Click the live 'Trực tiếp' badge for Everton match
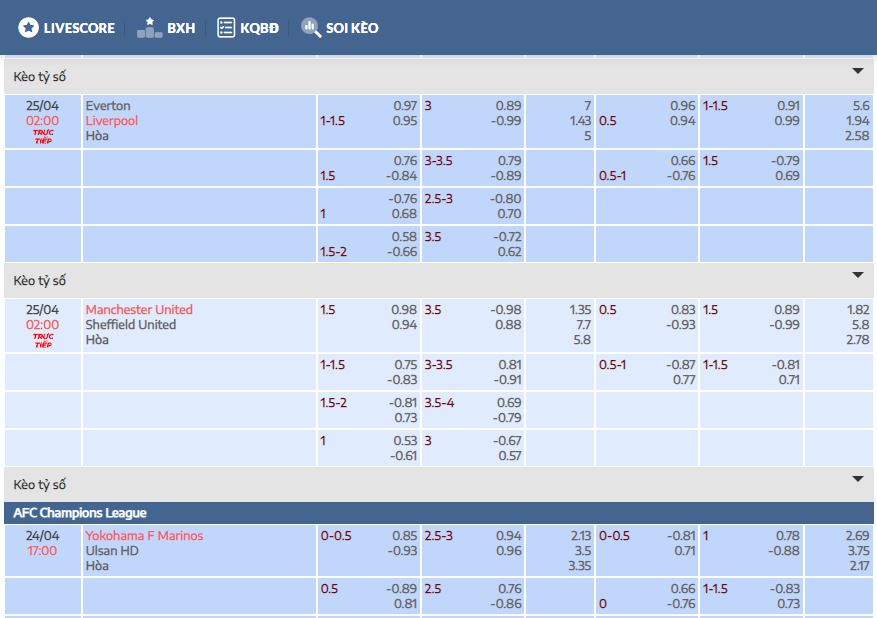Screen dimensions: 877x618 (x=43, y=137)
